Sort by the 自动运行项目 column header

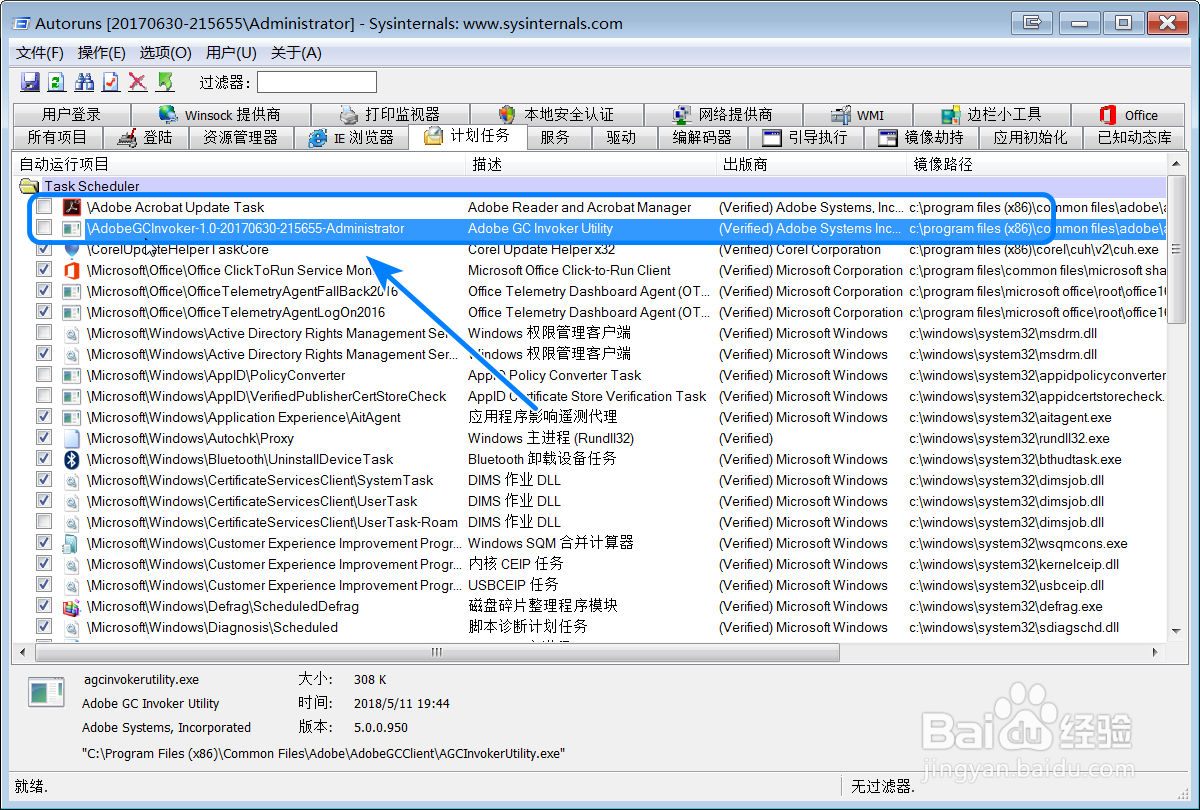tap(241, 164)
